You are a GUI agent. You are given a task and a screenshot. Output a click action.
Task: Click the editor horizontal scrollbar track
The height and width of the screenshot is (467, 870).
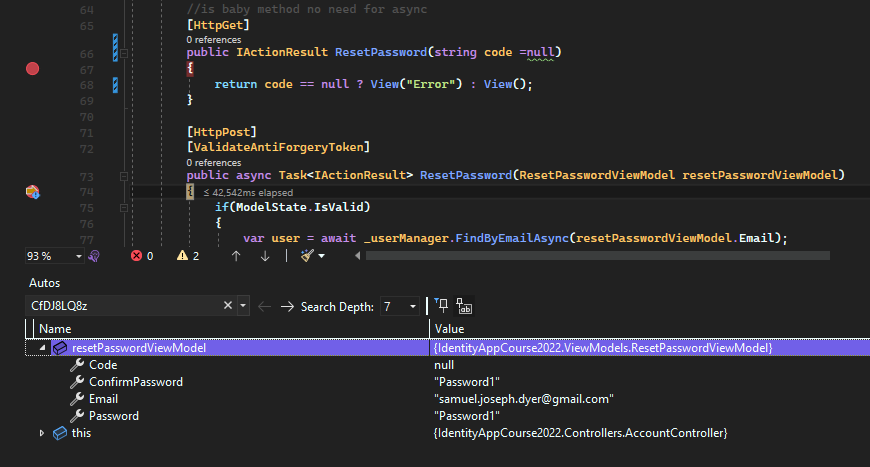[598, 256]
